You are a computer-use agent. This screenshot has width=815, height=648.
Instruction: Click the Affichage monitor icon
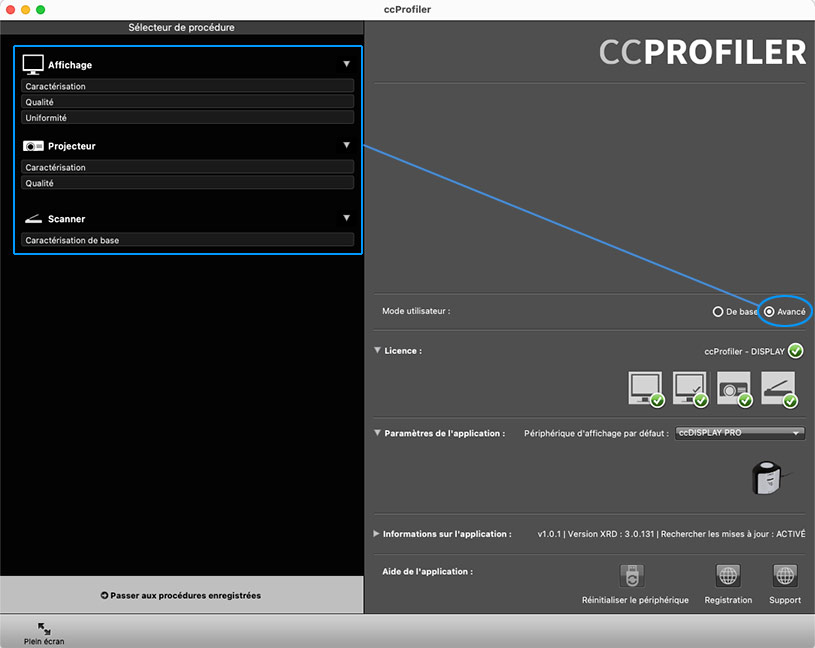pos(33,64)
